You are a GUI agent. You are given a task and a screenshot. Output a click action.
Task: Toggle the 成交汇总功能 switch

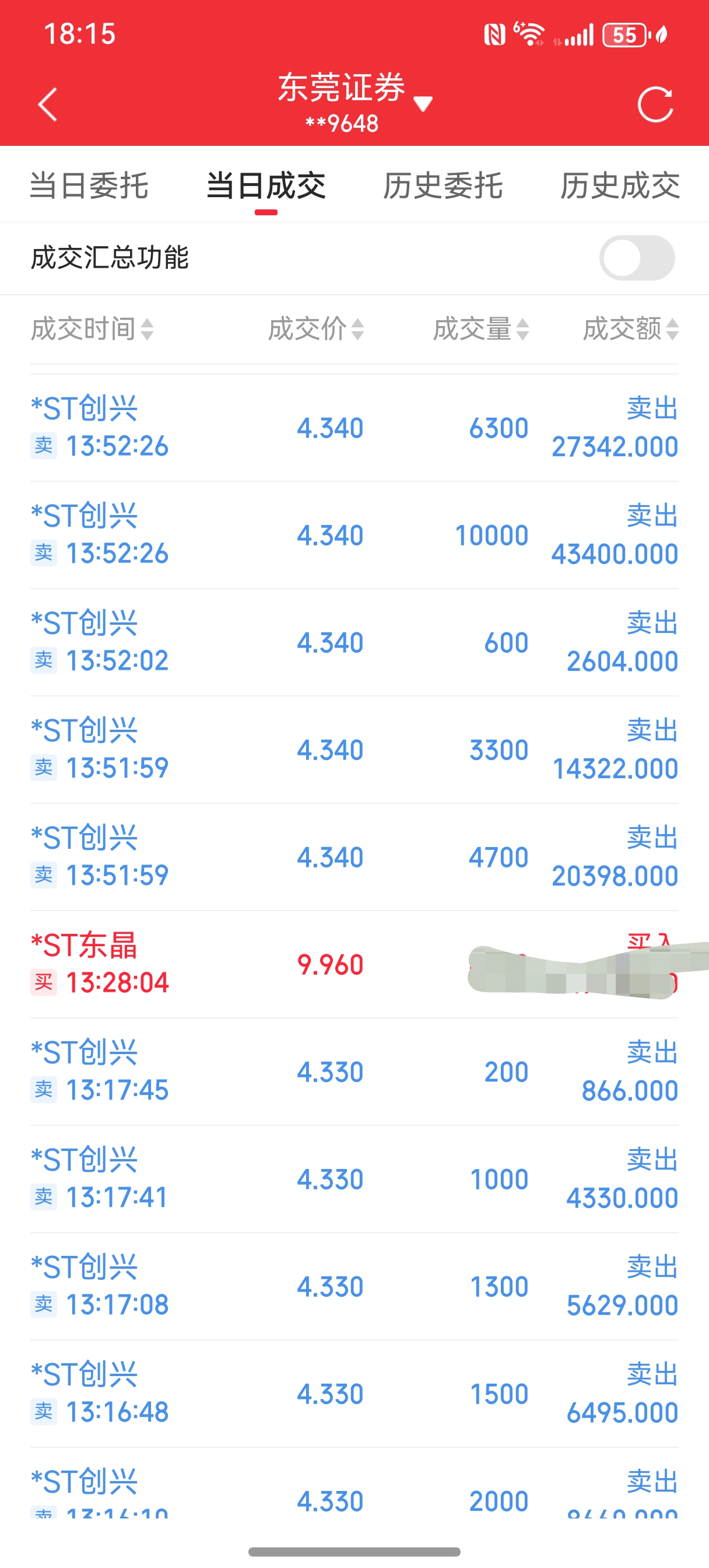(637, 257)
